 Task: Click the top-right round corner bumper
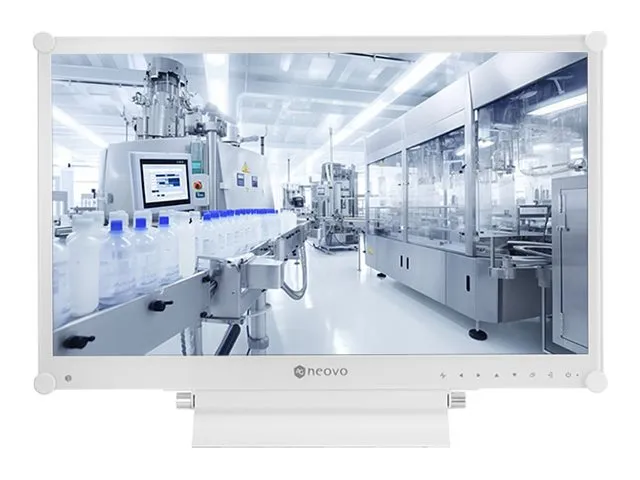pos(596,42)
